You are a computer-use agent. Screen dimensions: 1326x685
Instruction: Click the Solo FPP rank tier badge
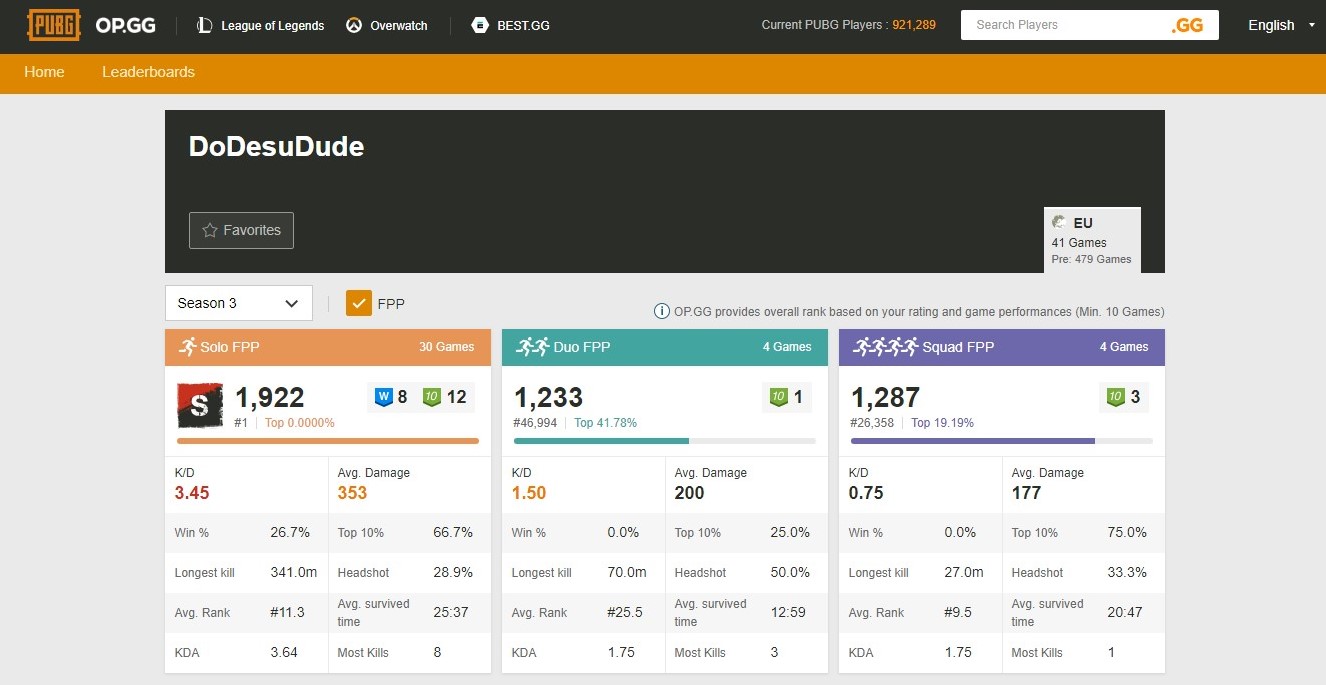pos(200,405)
